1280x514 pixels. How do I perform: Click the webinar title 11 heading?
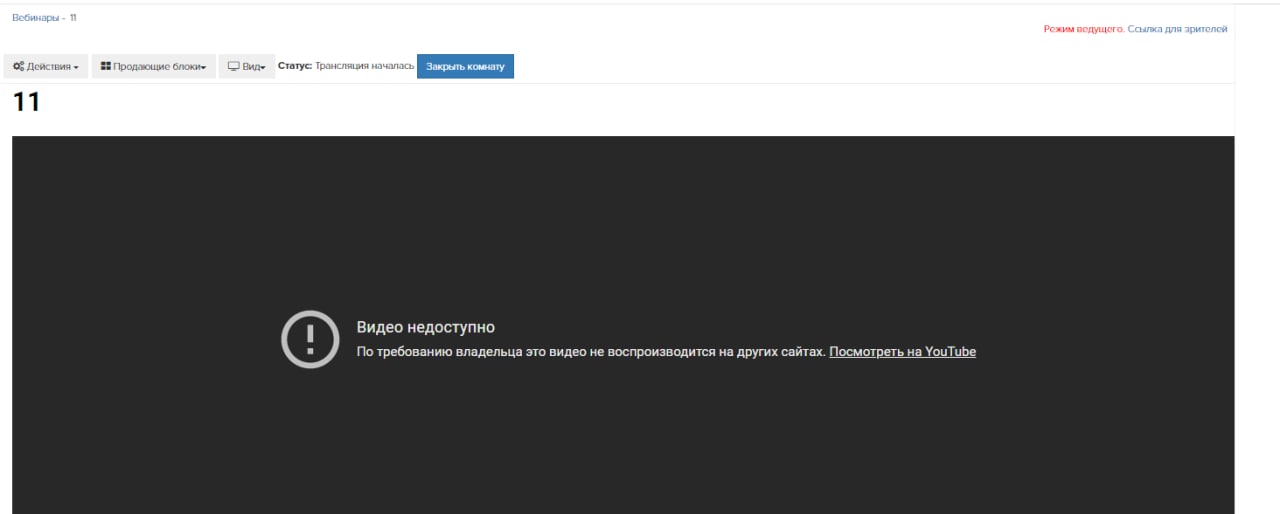26,102
